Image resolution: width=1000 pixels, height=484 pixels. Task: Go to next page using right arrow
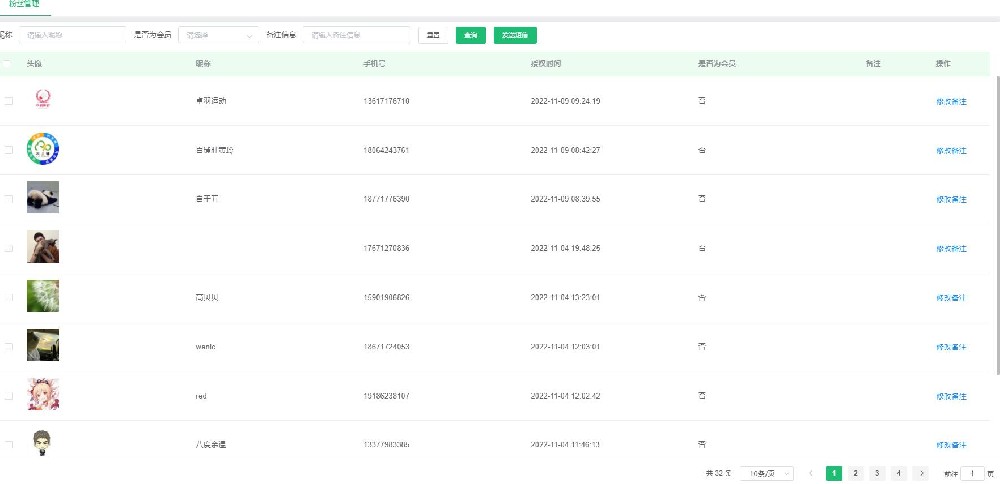(x=921, y=473)
